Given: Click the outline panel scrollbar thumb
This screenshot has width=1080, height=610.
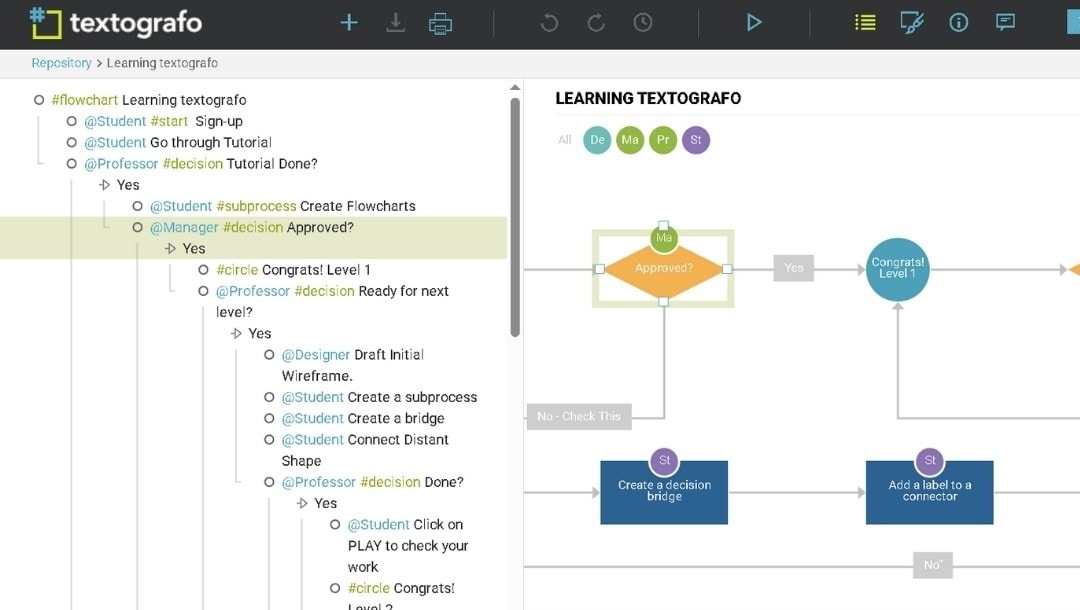Looking at the screenshot, I should pos(515,218).
